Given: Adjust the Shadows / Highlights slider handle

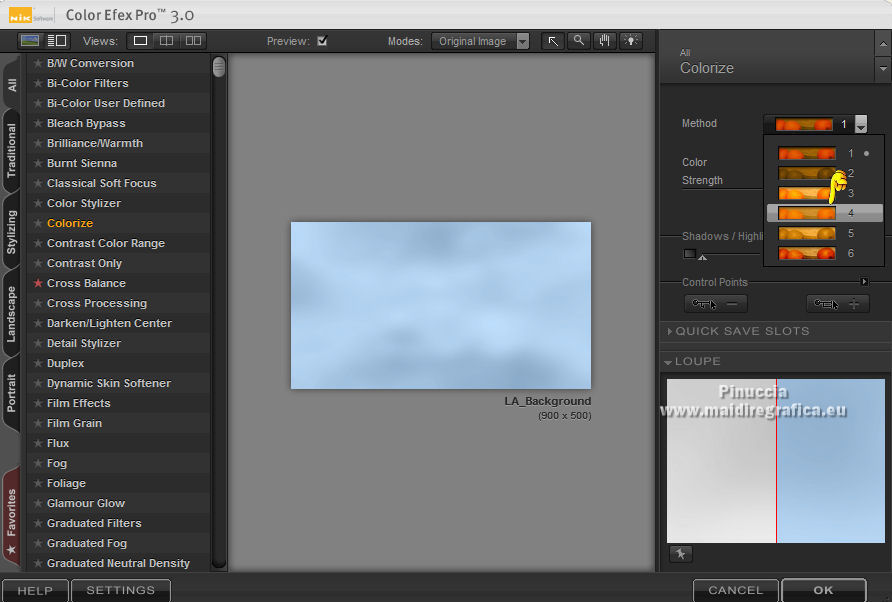Looking at the screenshot, I should (x=703, y=258).
